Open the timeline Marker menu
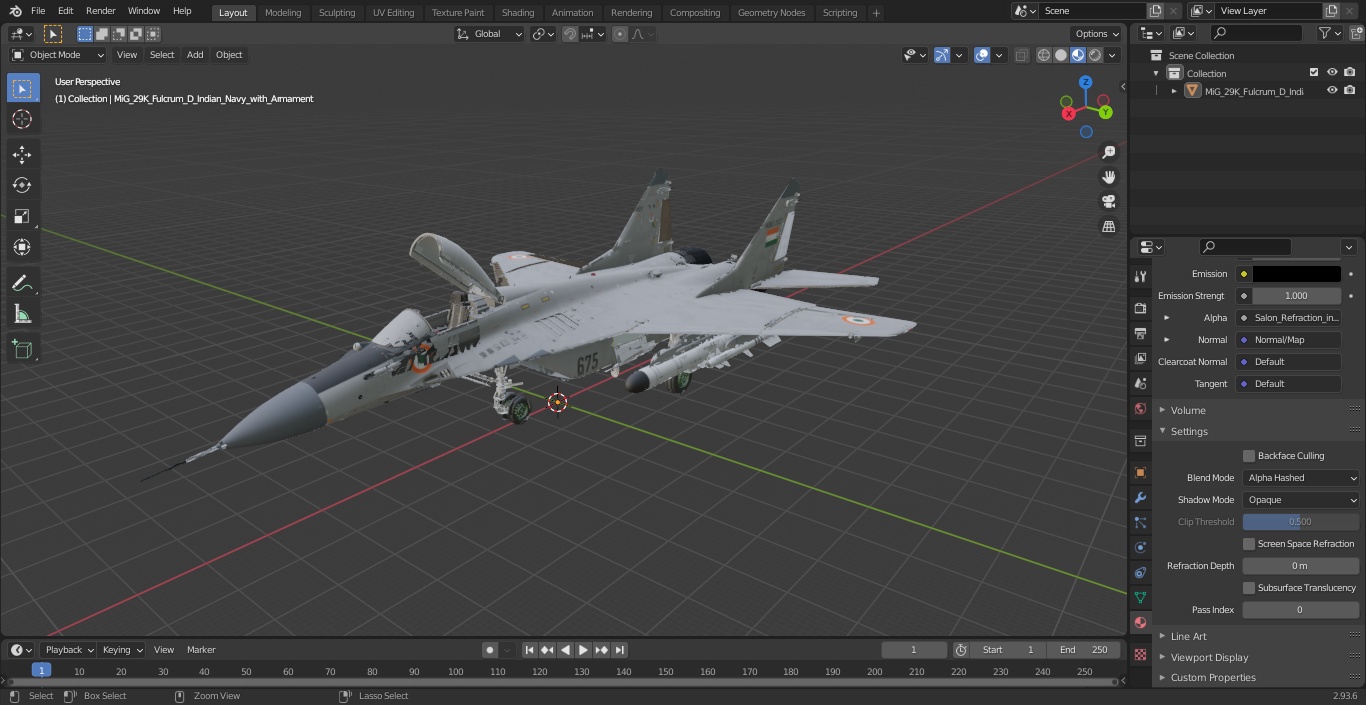This screenshot has height=705, width=1366. 201,650
